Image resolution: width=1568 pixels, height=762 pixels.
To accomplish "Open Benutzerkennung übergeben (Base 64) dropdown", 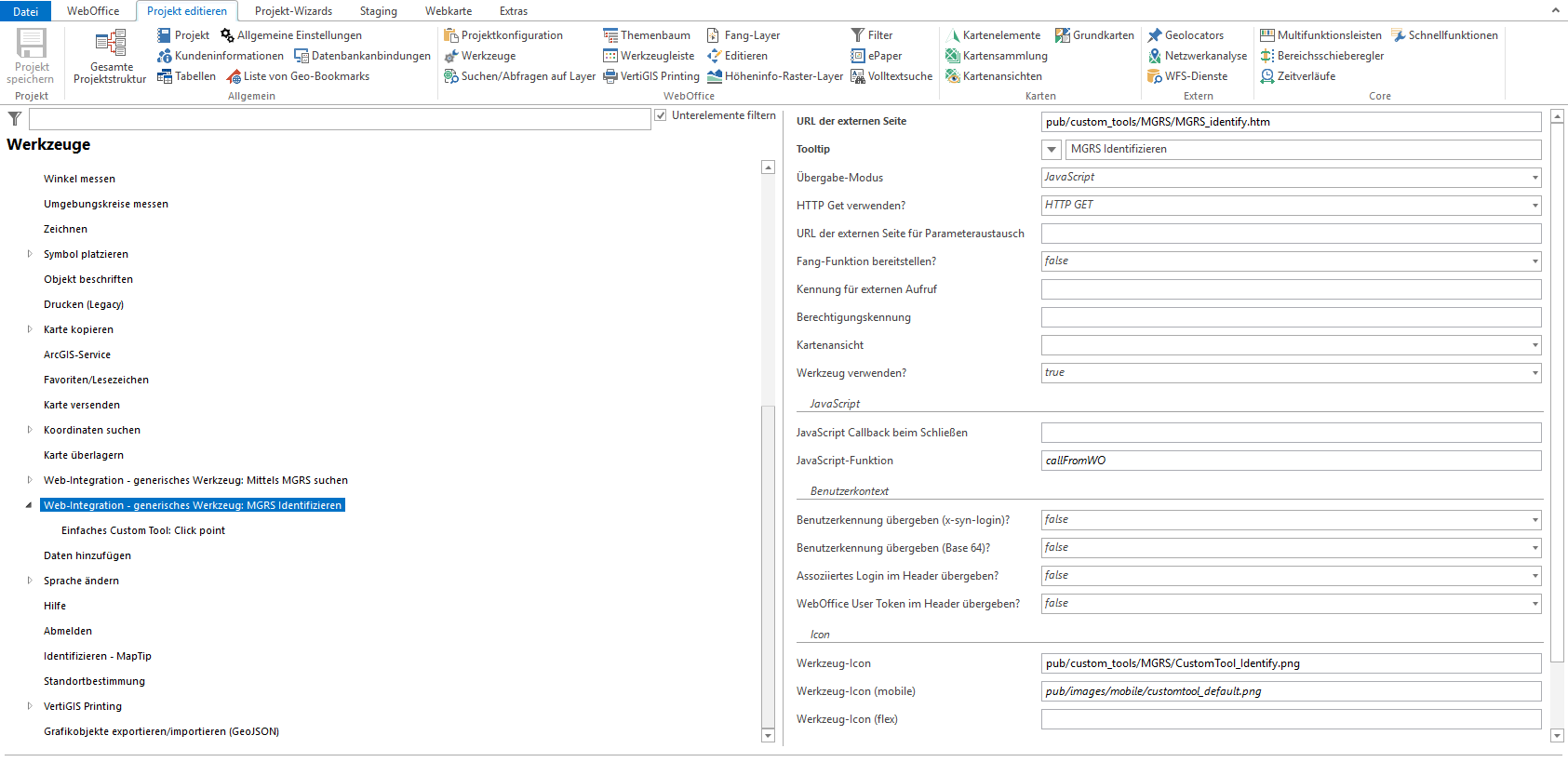I will click(1534, 548).
